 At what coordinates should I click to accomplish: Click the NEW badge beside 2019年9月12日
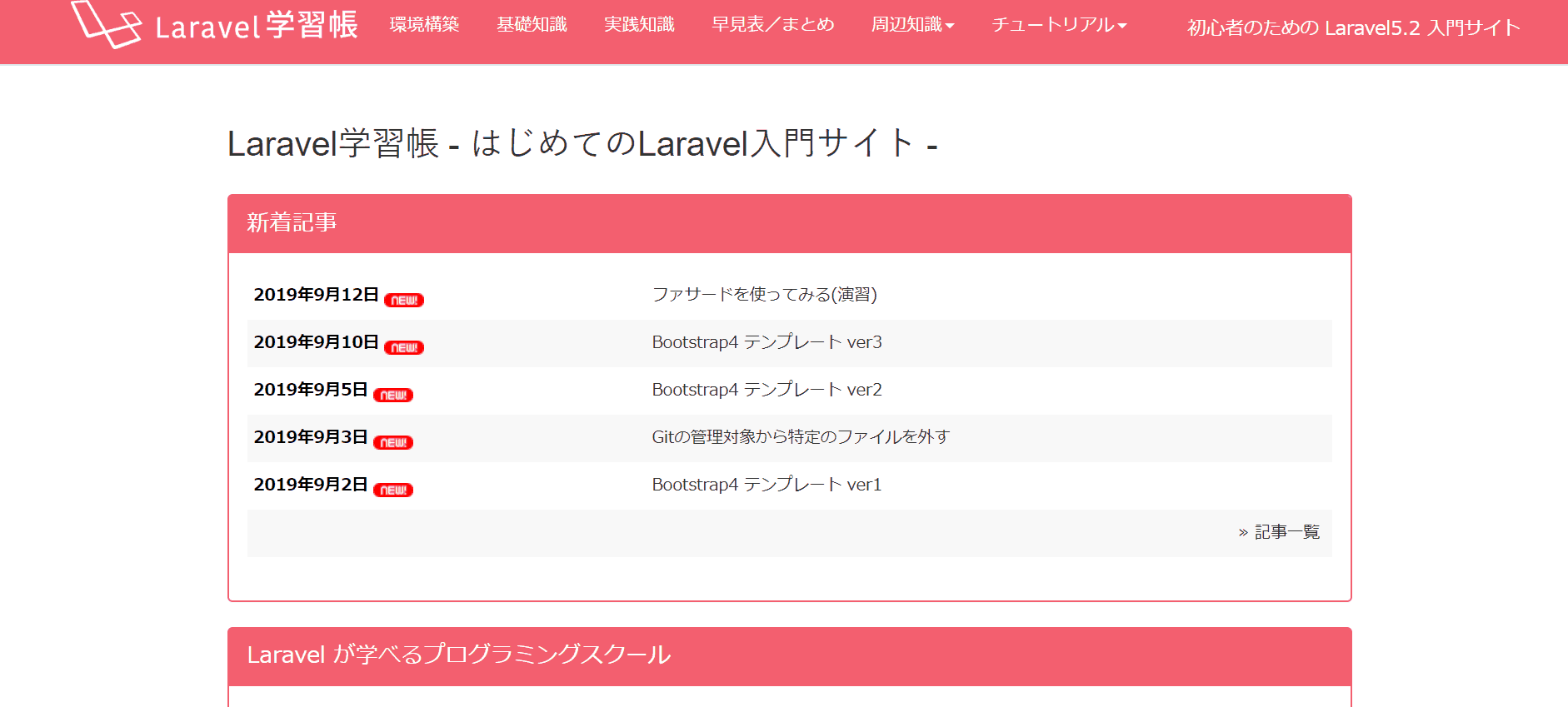[x=404, y=300]
